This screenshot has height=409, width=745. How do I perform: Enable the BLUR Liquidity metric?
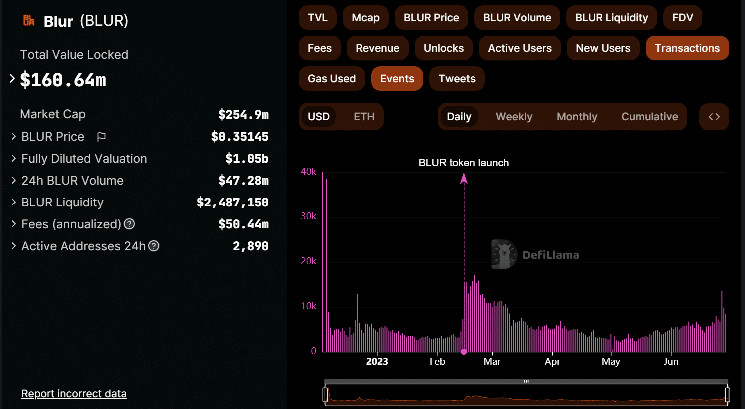point(611,18)
